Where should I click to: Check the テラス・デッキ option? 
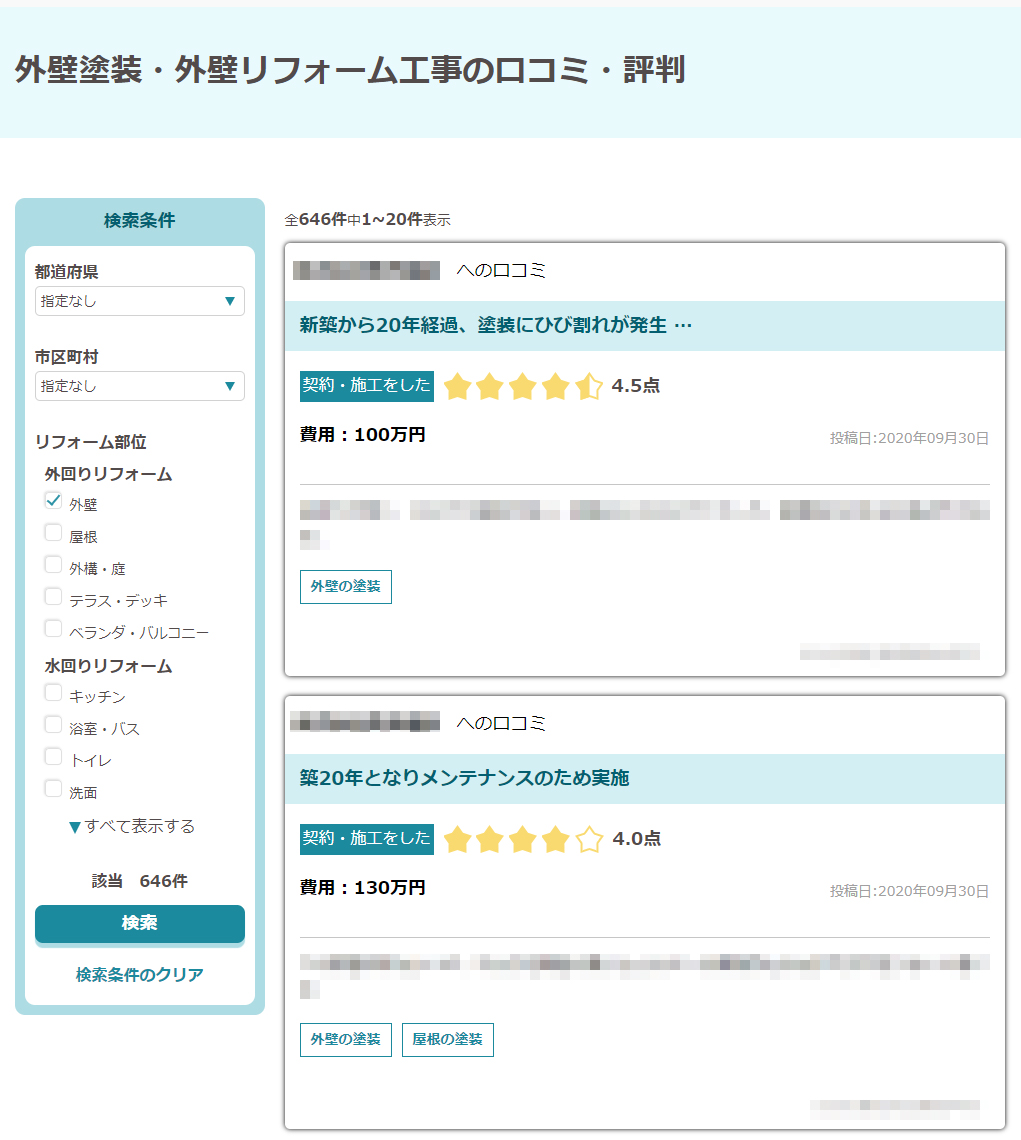point(54,597)
